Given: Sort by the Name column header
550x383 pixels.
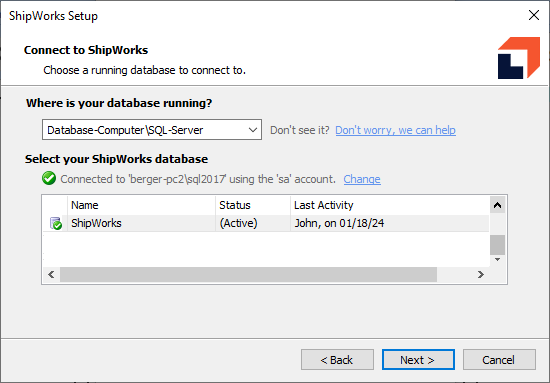Looking at the screenshot, I should coord(141,205).
